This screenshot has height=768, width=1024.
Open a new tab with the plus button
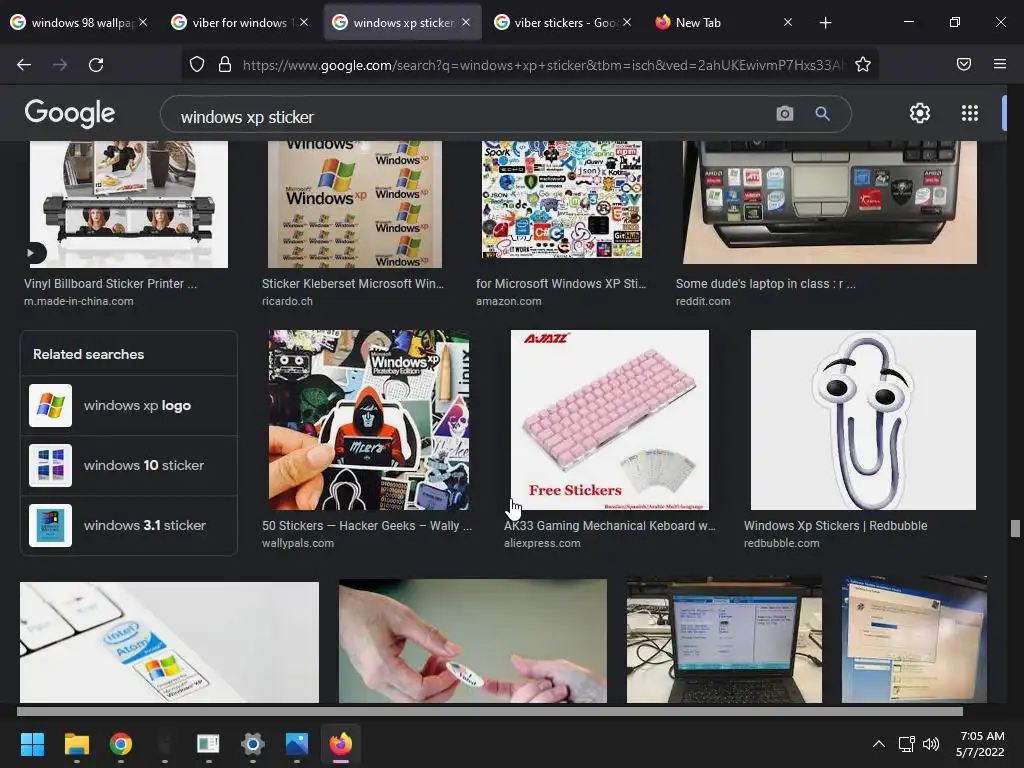(x=825, y=23)
